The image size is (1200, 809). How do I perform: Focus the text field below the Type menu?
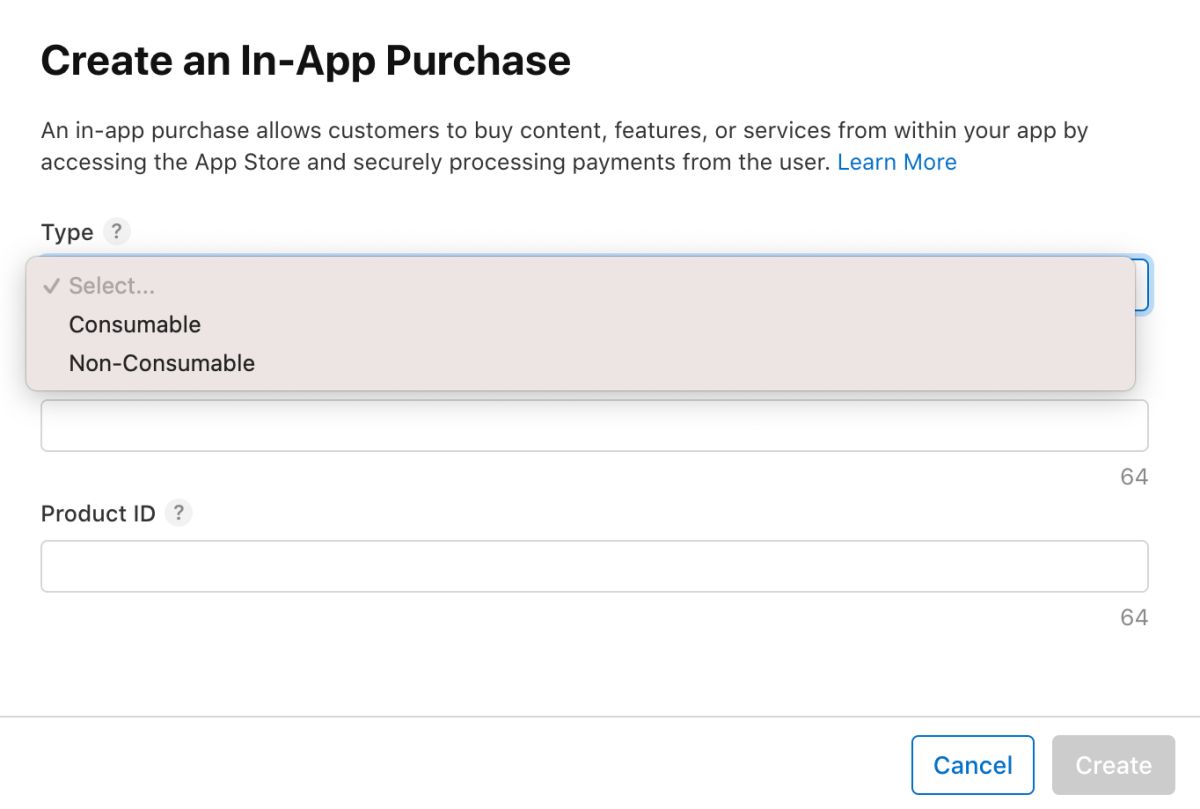tap(594, 427)
